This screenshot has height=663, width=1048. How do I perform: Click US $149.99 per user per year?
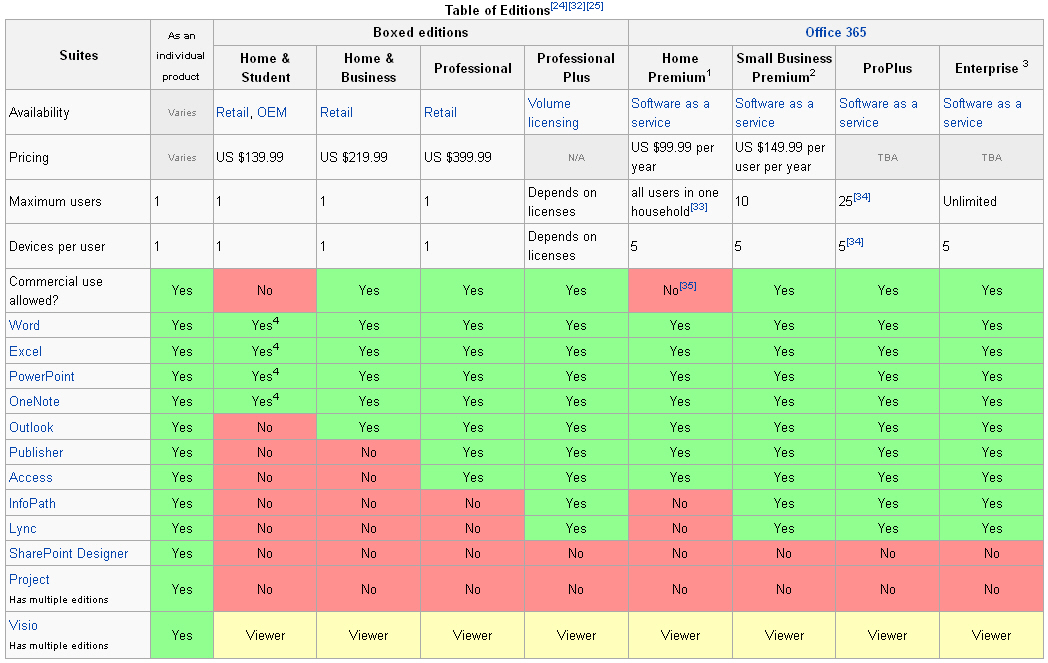tap(784, 157)
